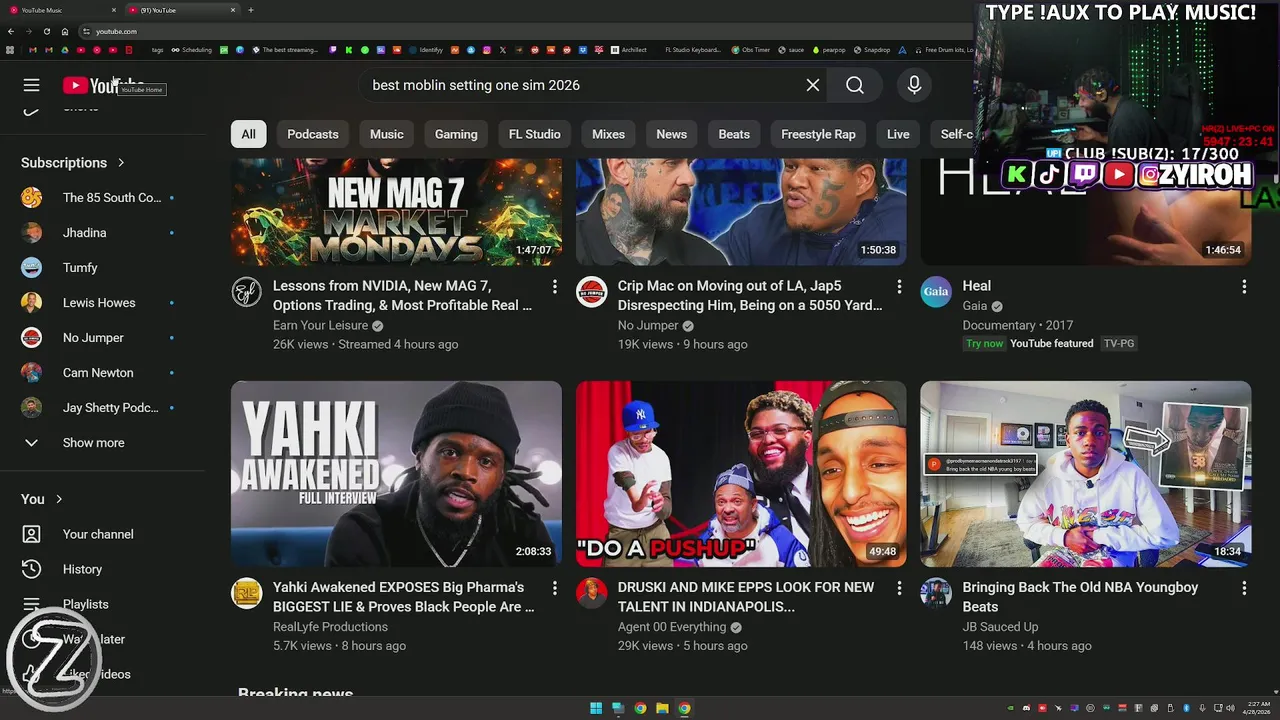Open new browser tab with plus
Viewport: 1280px width, 720px height.
(250, 10)
